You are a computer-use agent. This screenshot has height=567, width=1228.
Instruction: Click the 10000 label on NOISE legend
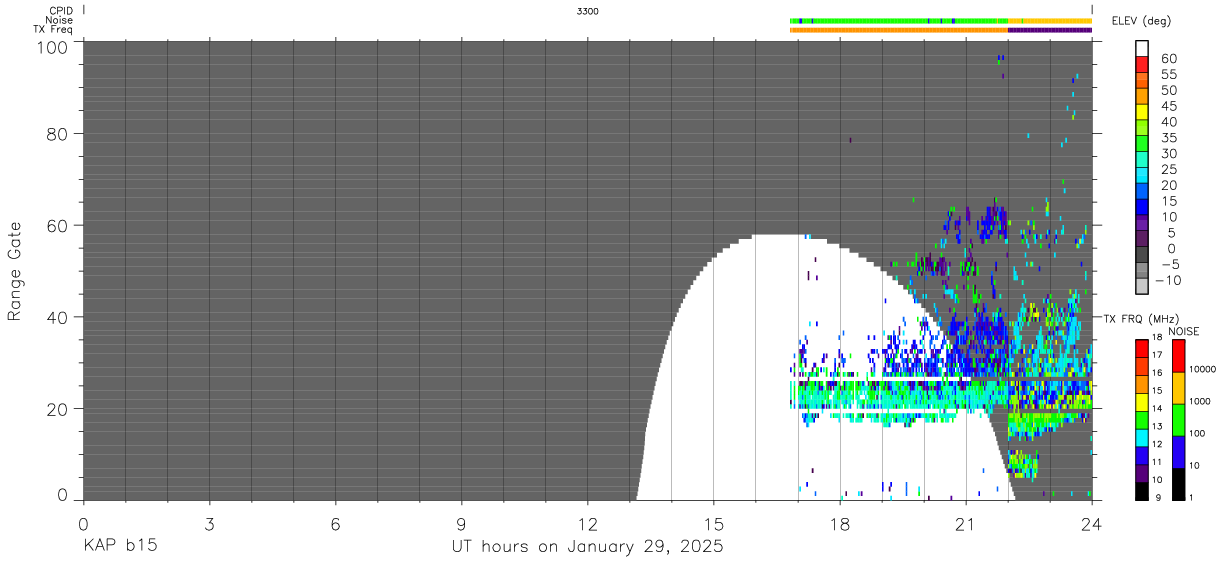pyautogui.click(x=1203, y=370)
